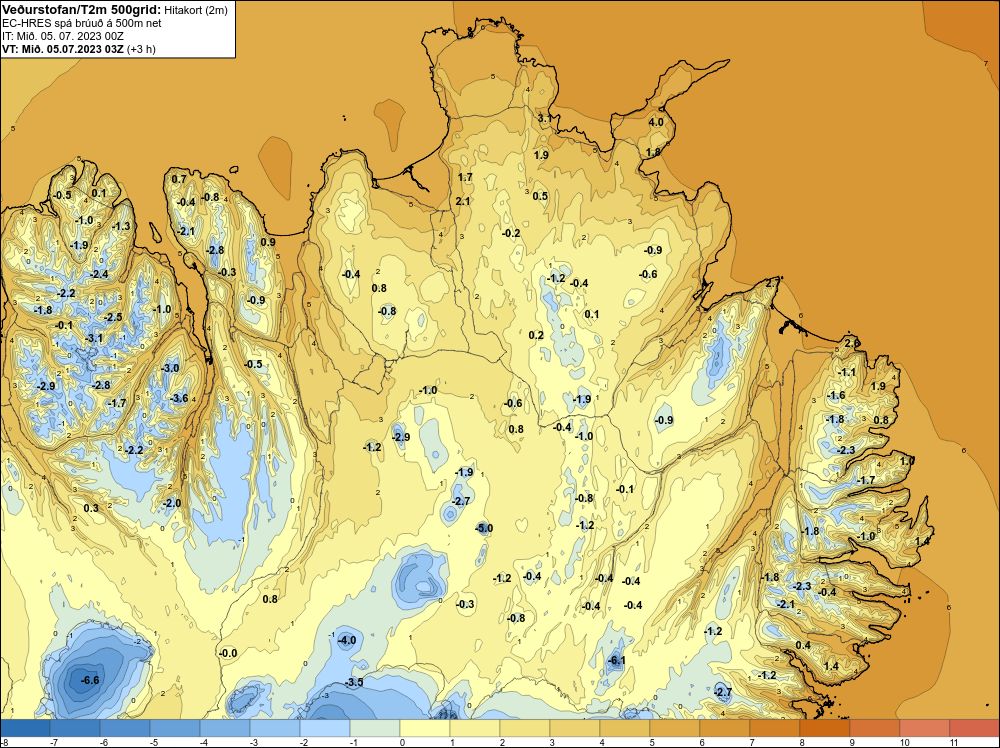Click the legend tick label 11
The image size is (1000, 748).
[955, 742]
